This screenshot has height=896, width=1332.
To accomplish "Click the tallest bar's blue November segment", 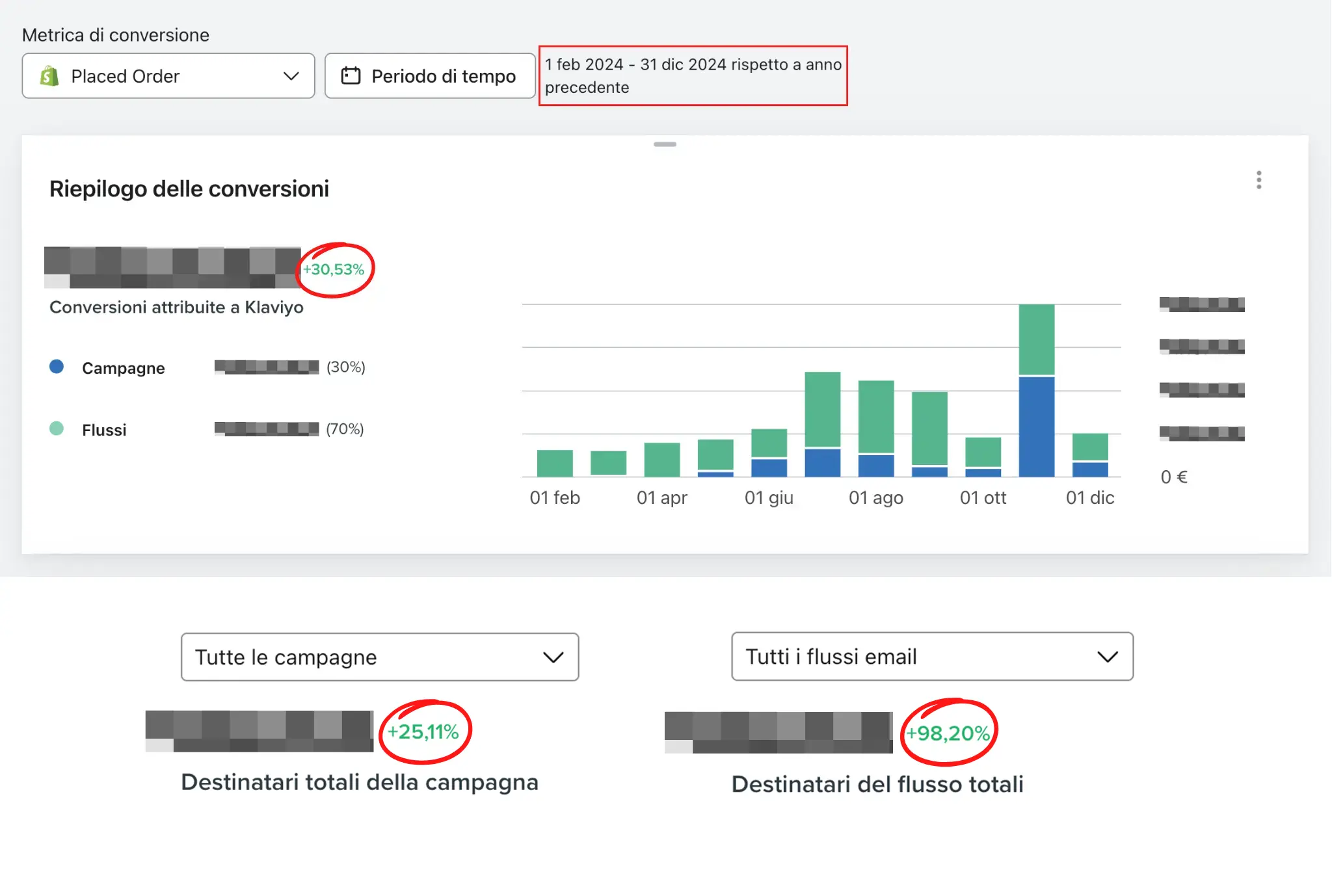I will point(1036,426).
